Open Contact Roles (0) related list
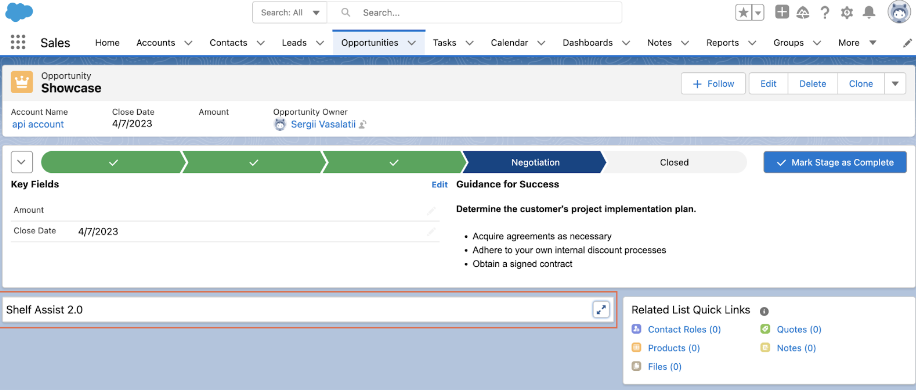This screenshot has width=916, height=390. pyautogui.click(x=684, y=329)
